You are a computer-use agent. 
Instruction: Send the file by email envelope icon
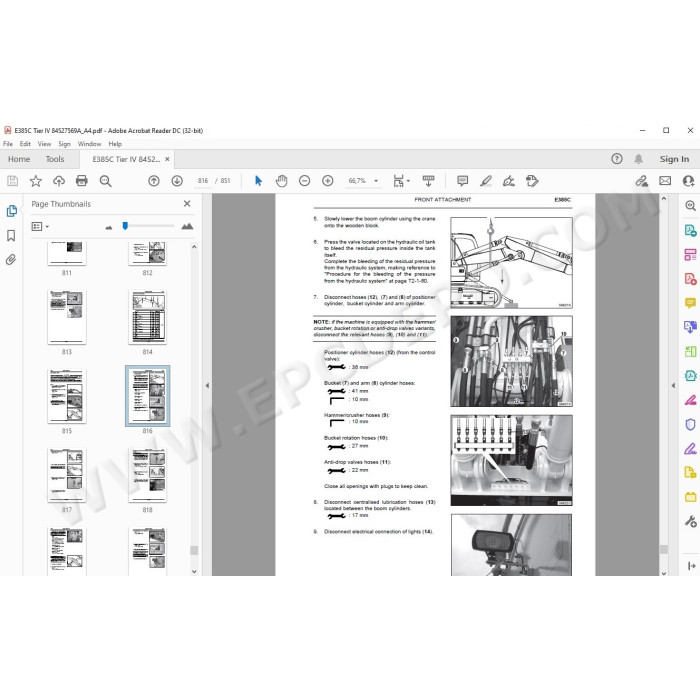(665, 181)
